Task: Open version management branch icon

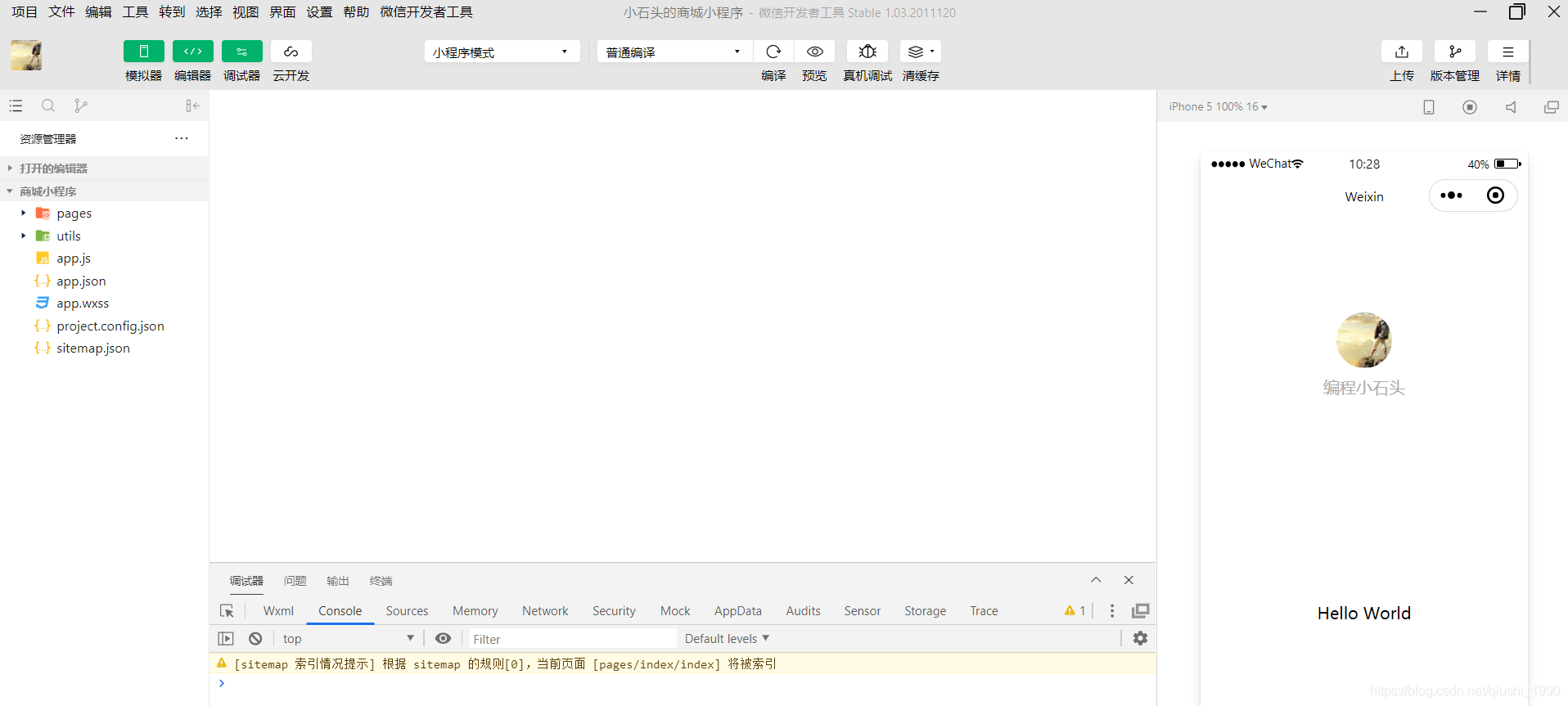Action: point(1454,52)
